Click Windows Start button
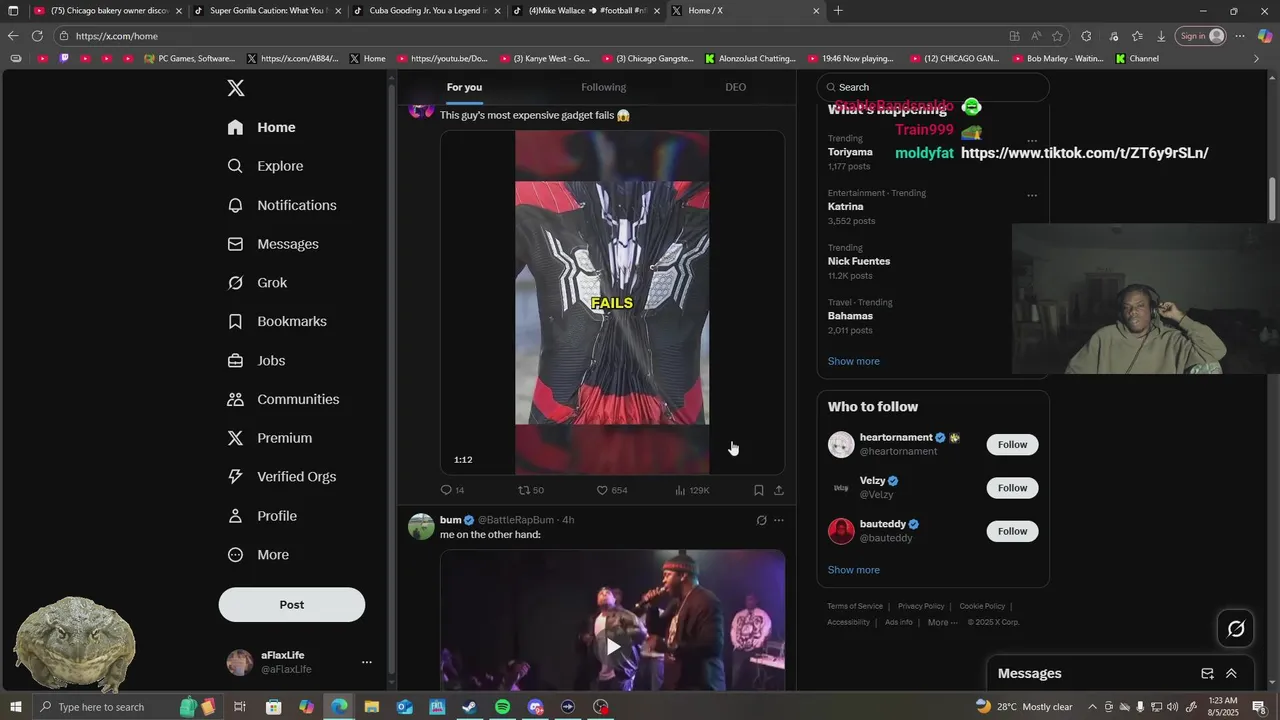 [x=16, y=707]
